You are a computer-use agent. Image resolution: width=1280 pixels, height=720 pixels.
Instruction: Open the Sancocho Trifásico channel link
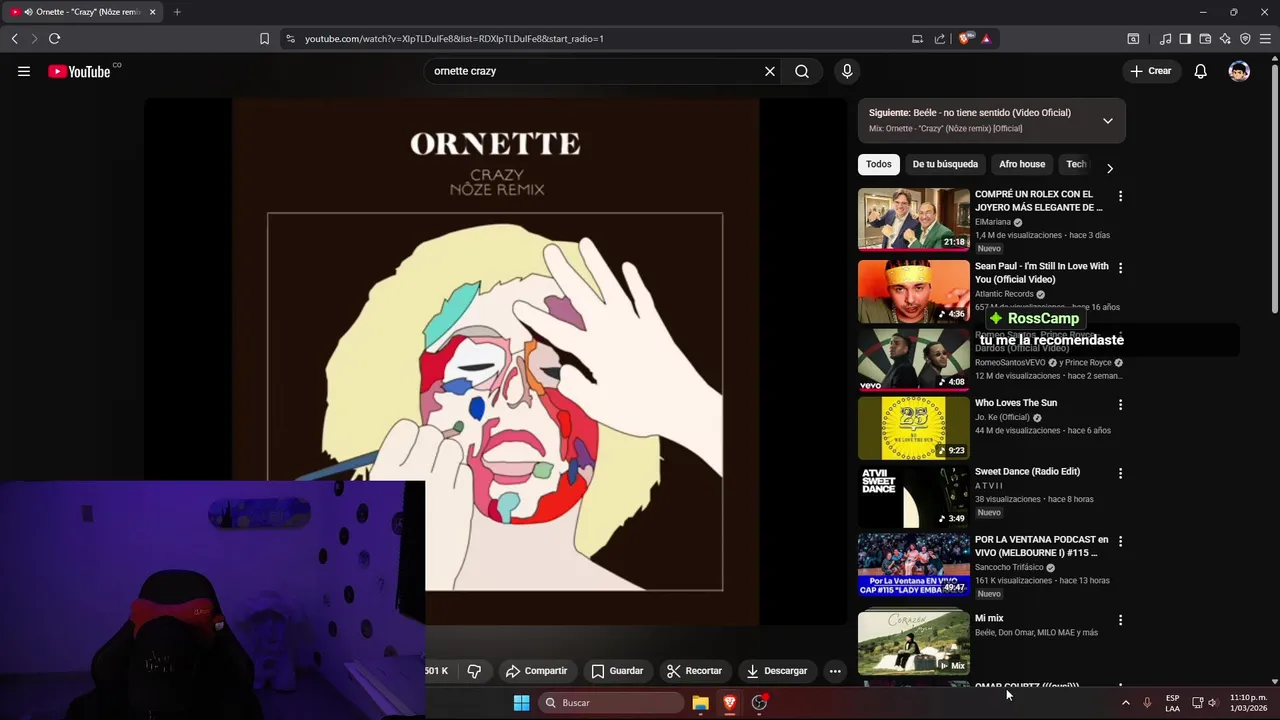coord(1009,567)
